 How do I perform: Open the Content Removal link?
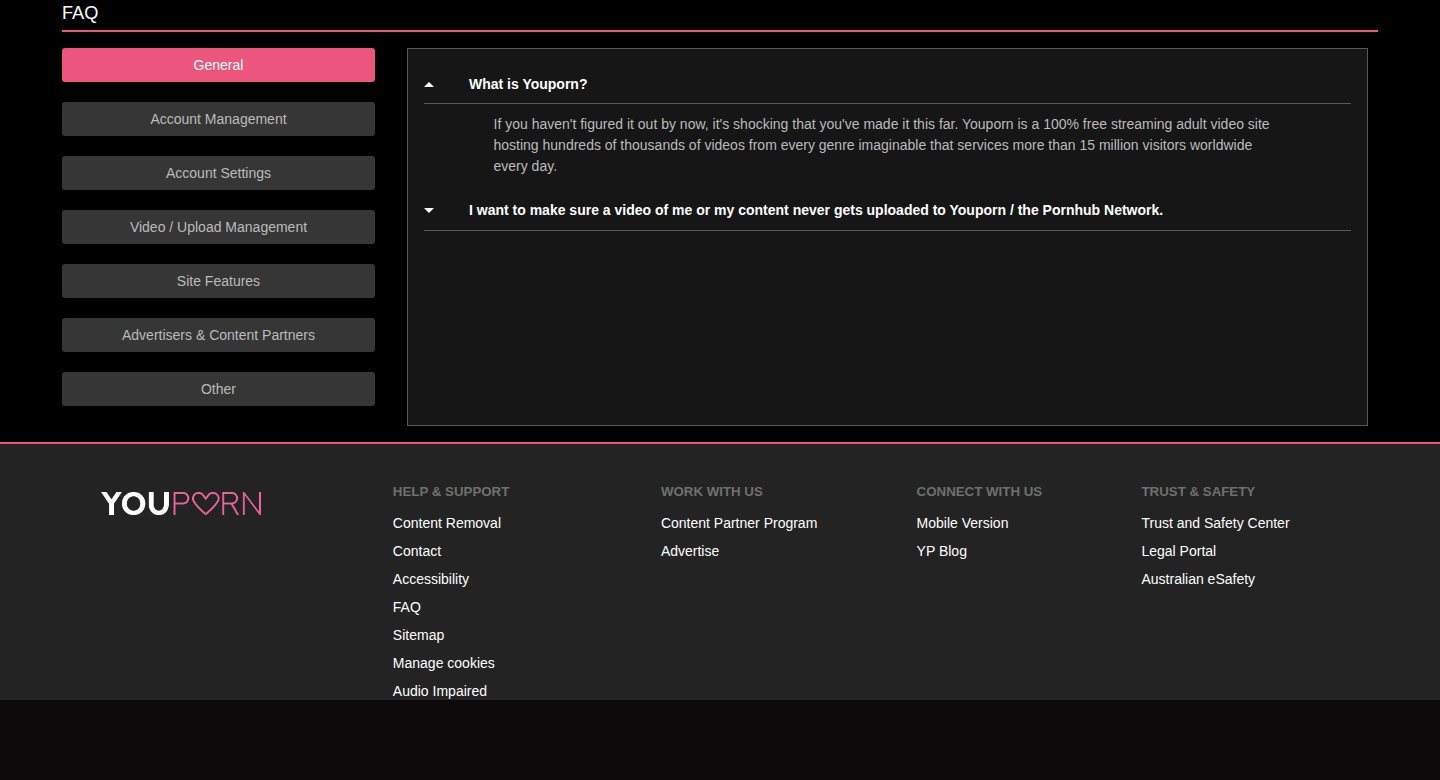tap(447, 523)
